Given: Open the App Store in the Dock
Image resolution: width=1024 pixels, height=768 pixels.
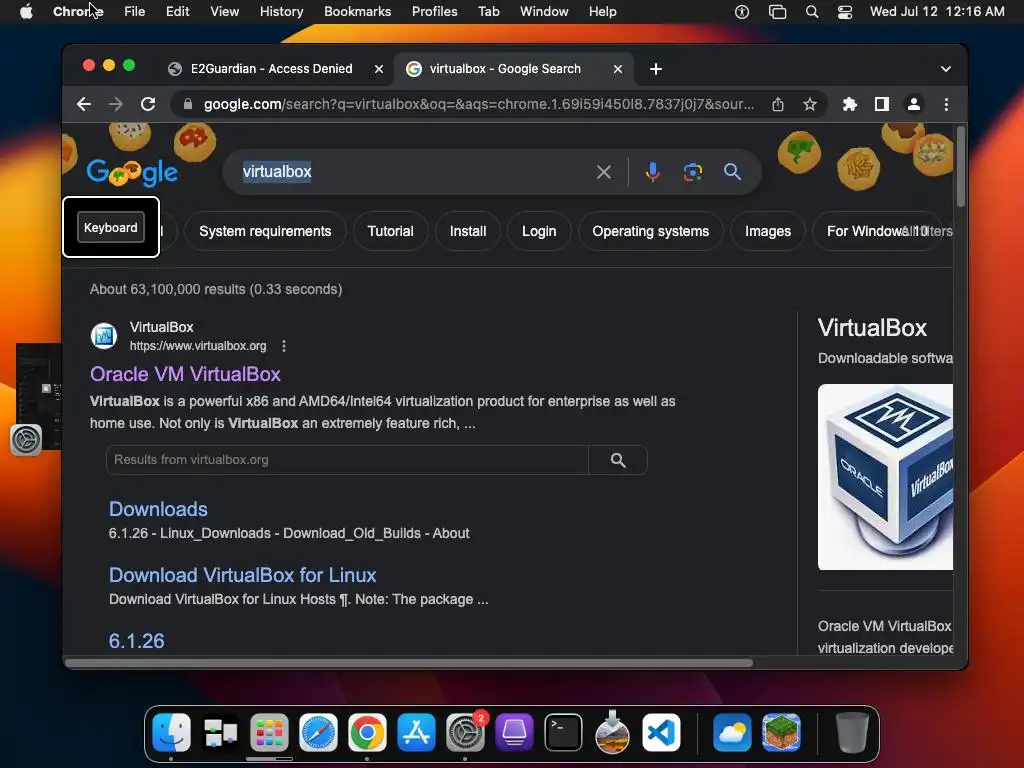Looking at the screenshot, I should [416, 732].
